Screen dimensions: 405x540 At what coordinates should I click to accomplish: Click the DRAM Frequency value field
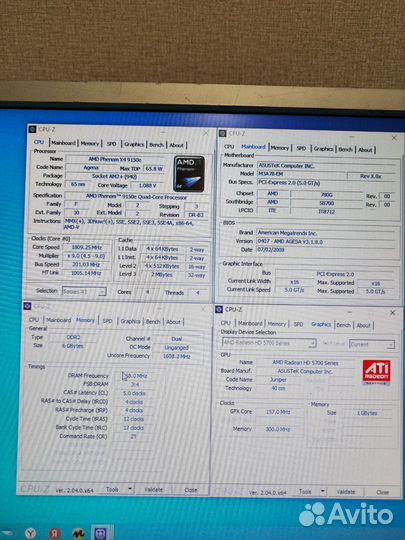[135, 376]
